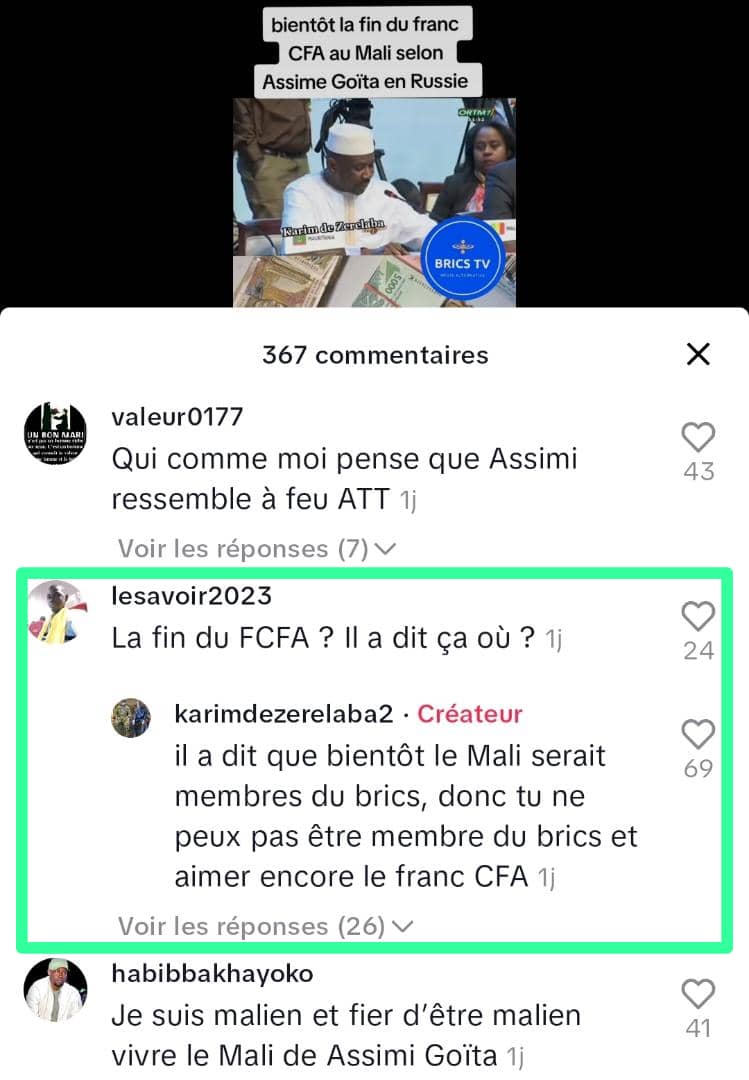This screenshot has width=749, height=1080.
Task: Tap the video caption about franc CFA
Action: tap(365, 52)
